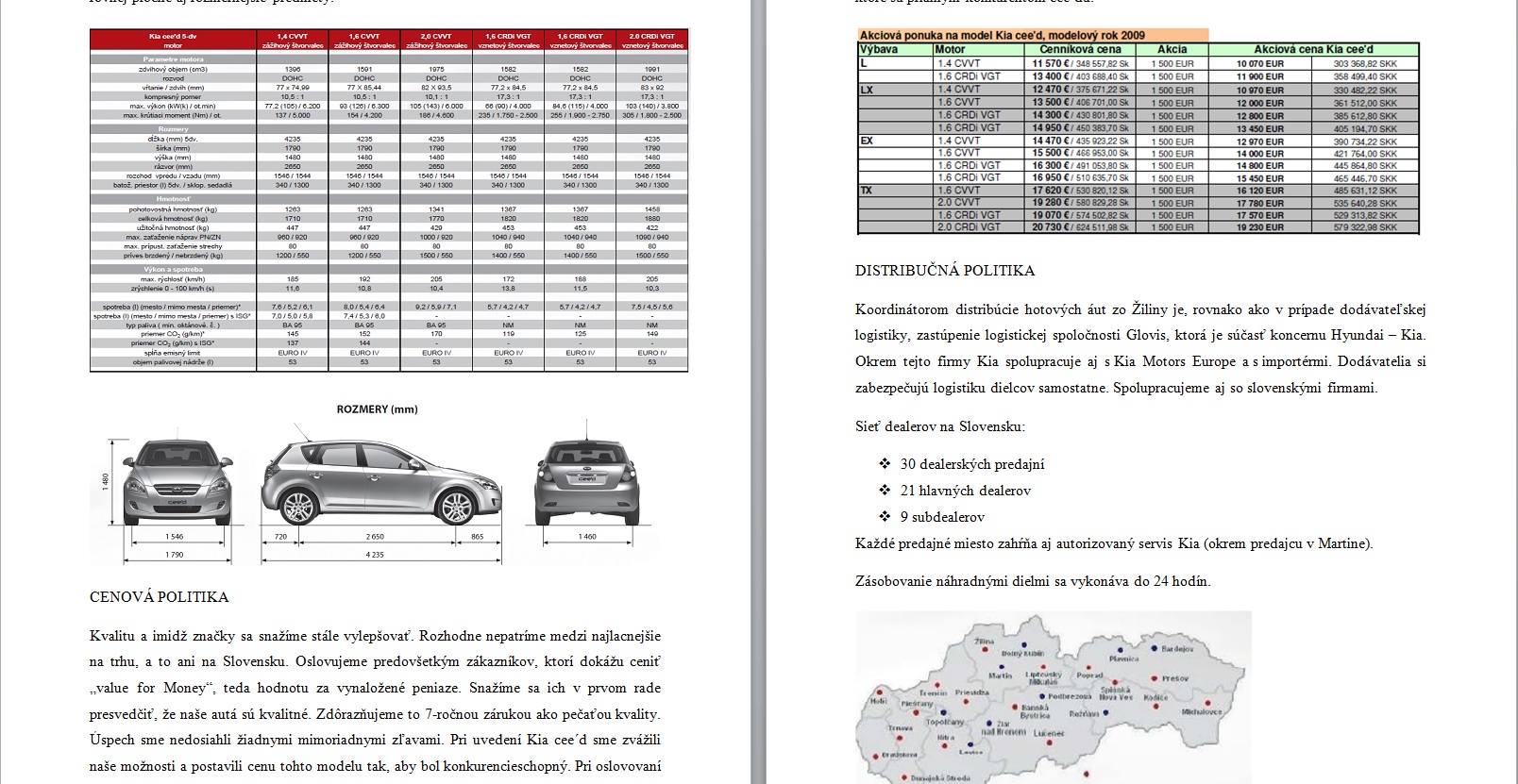Click the 'Sieť dealerov na Slovensku:' line
1518x784 pixels.
coord(940,426)
